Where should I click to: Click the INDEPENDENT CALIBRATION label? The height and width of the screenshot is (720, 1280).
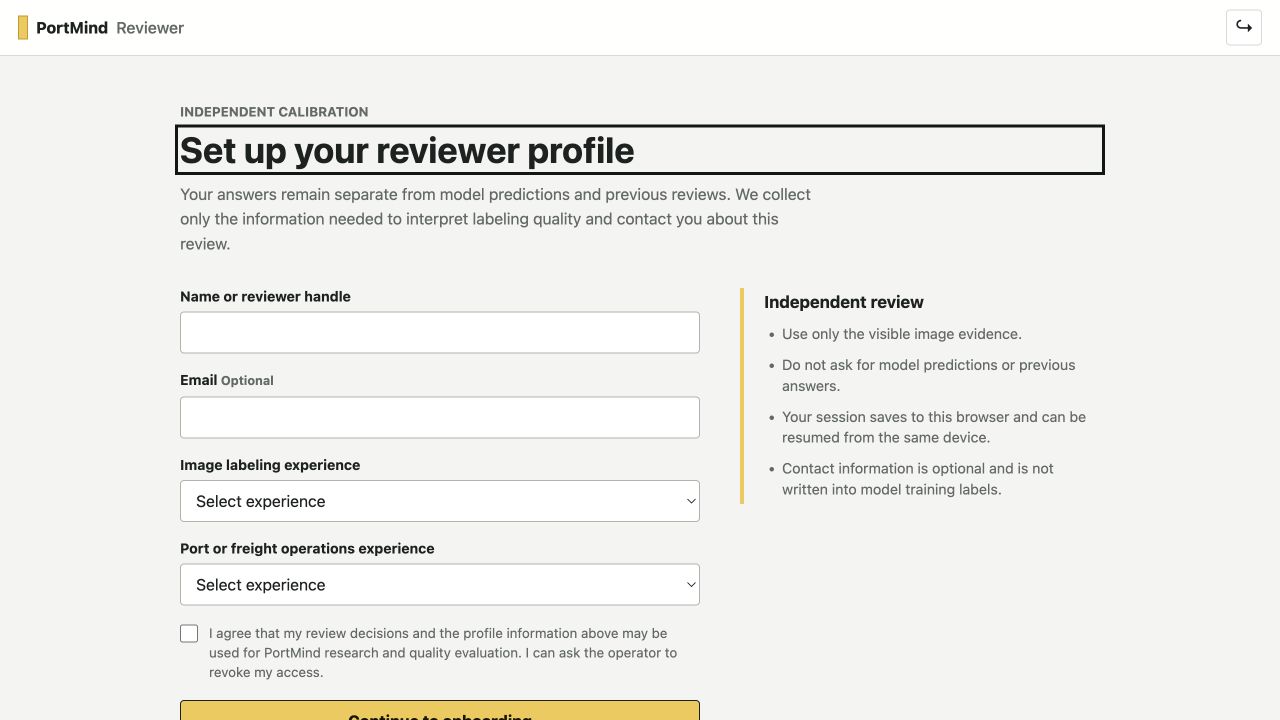click(x=274, y=112)
